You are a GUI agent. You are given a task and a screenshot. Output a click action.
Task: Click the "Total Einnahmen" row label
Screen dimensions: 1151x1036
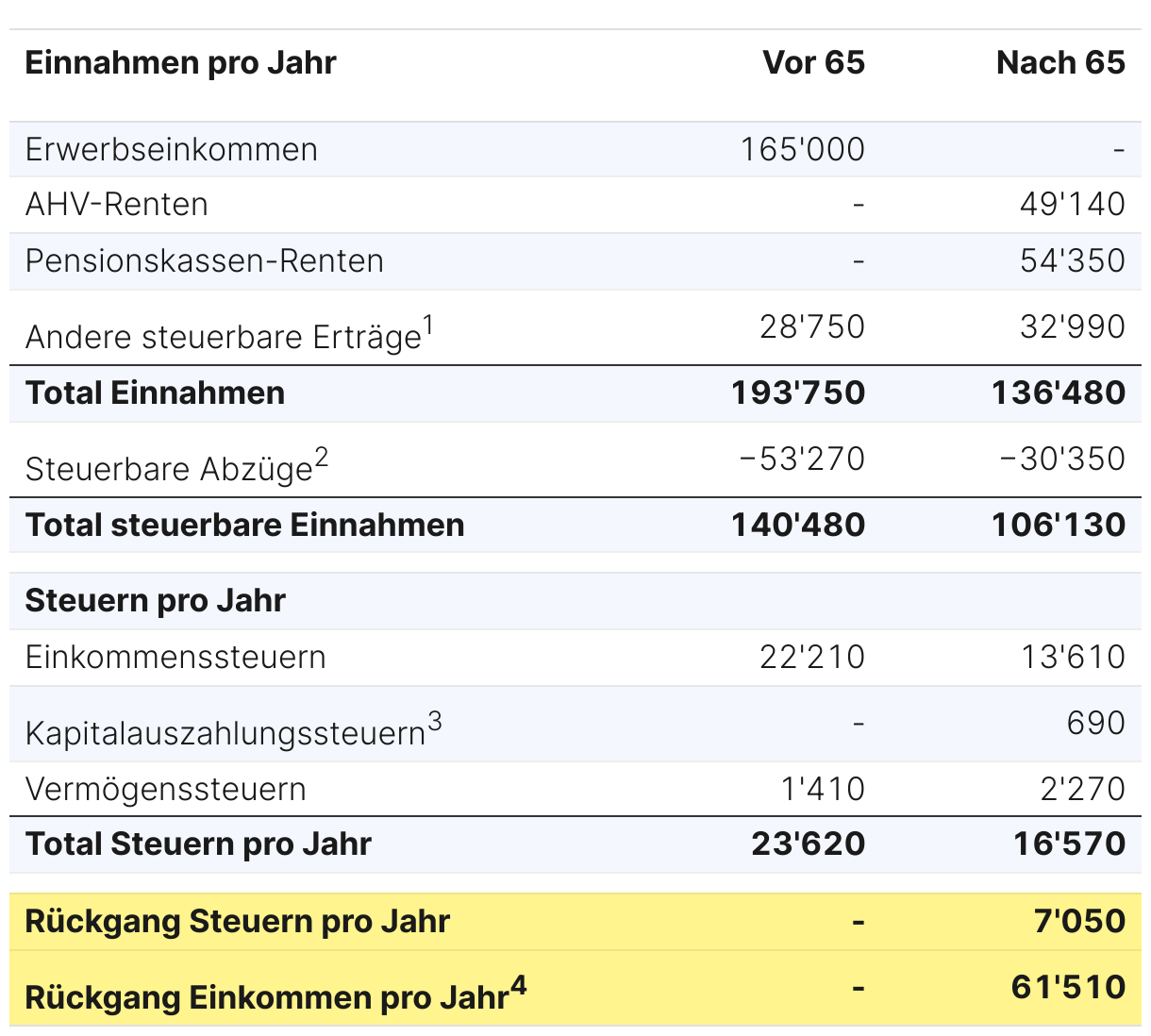(x=155, y=393)
